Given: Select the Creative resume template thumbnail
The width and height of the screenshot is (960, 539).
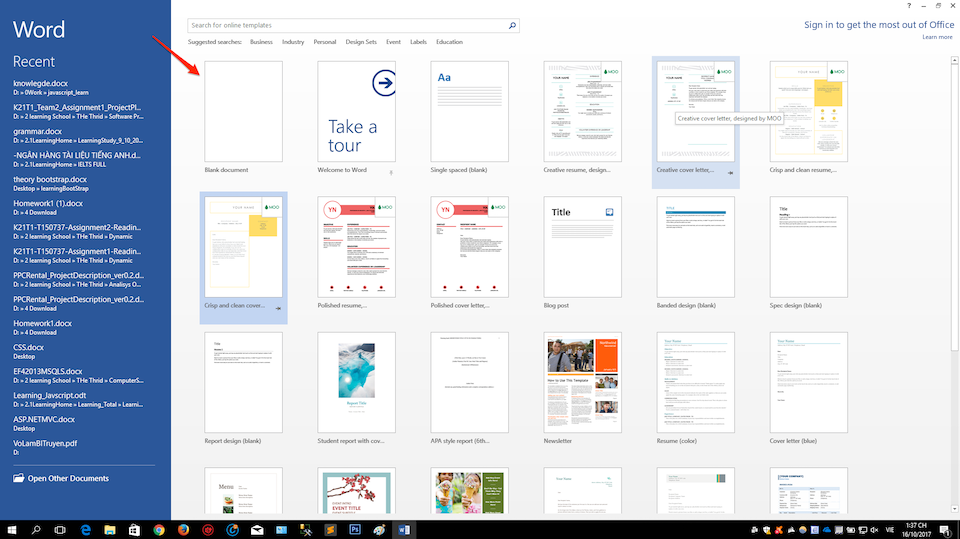Looking at the screenshot, I should click(x=582, y=111).
